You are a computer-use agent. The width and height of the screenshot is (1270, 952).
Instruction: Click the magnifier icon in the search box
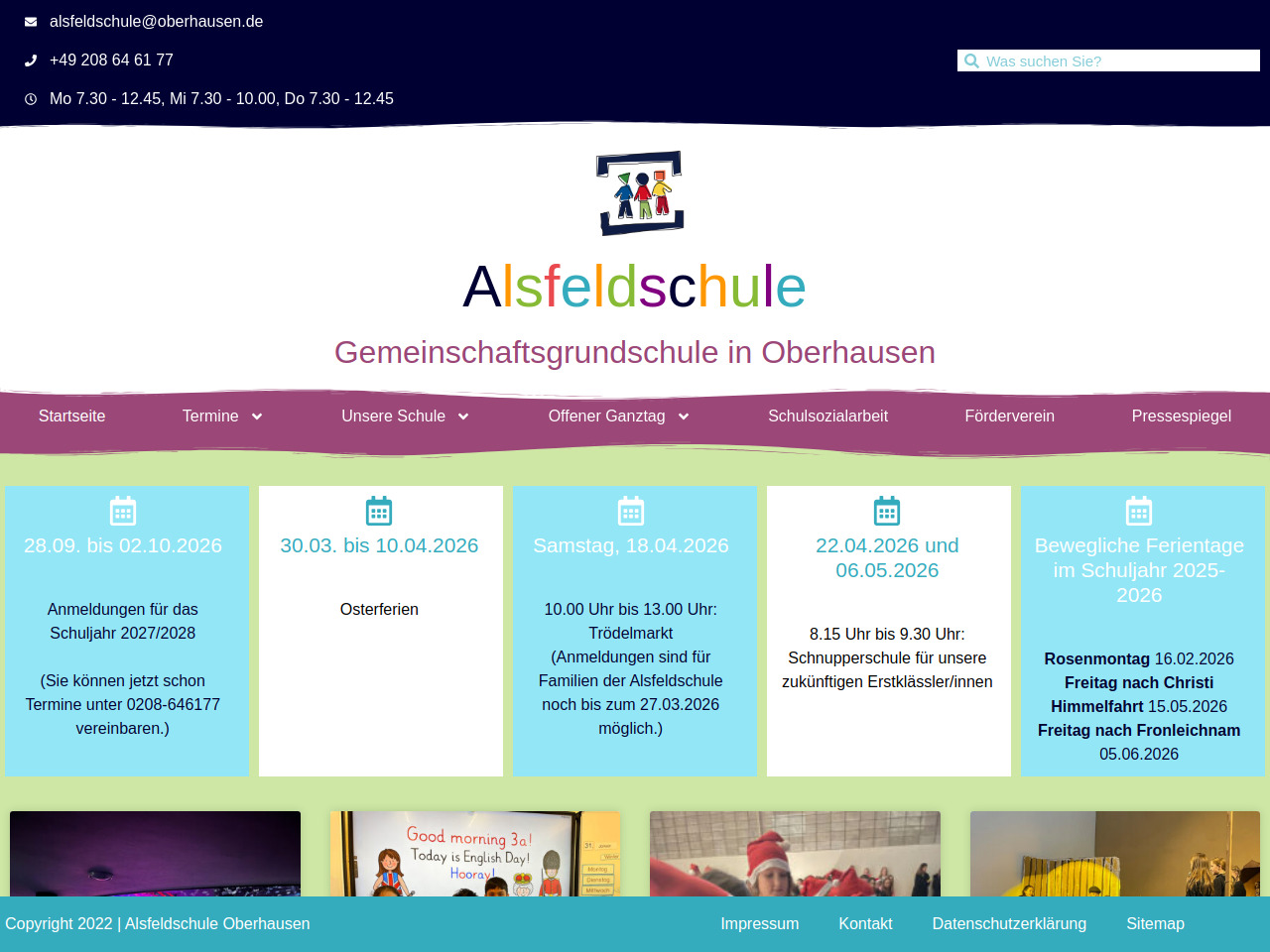(x=971, y=61)
